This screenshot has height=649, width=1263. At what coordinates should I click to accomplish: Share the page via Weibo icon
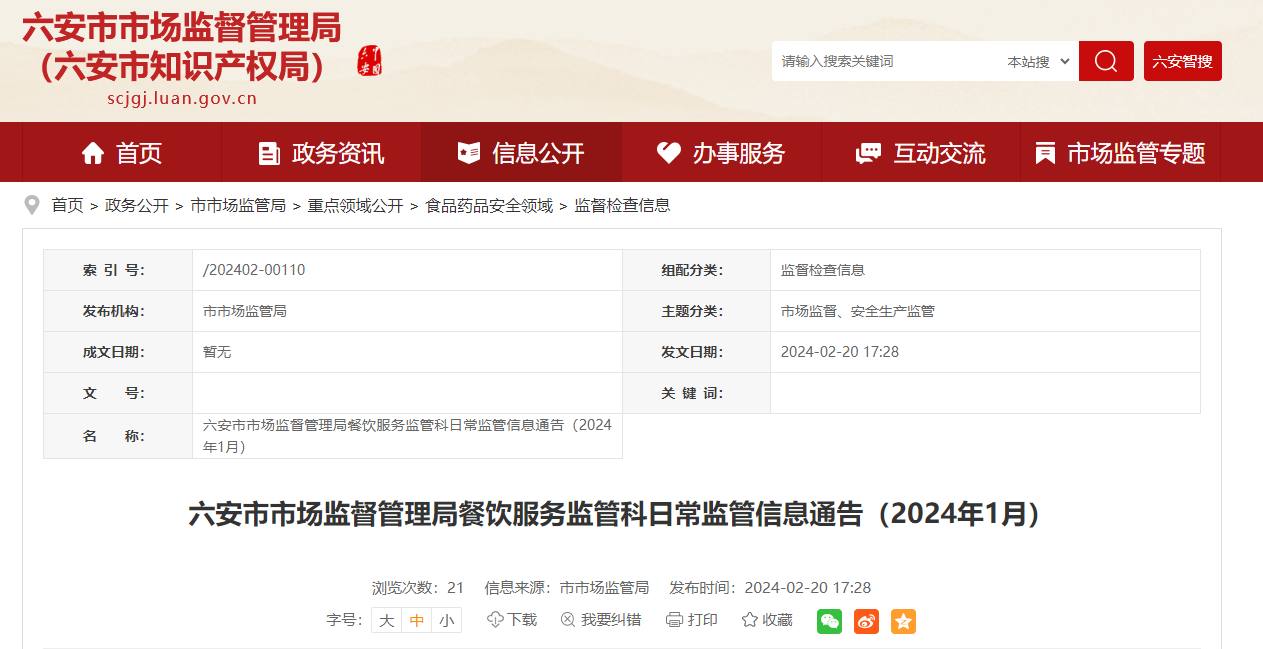coord(866,621)
